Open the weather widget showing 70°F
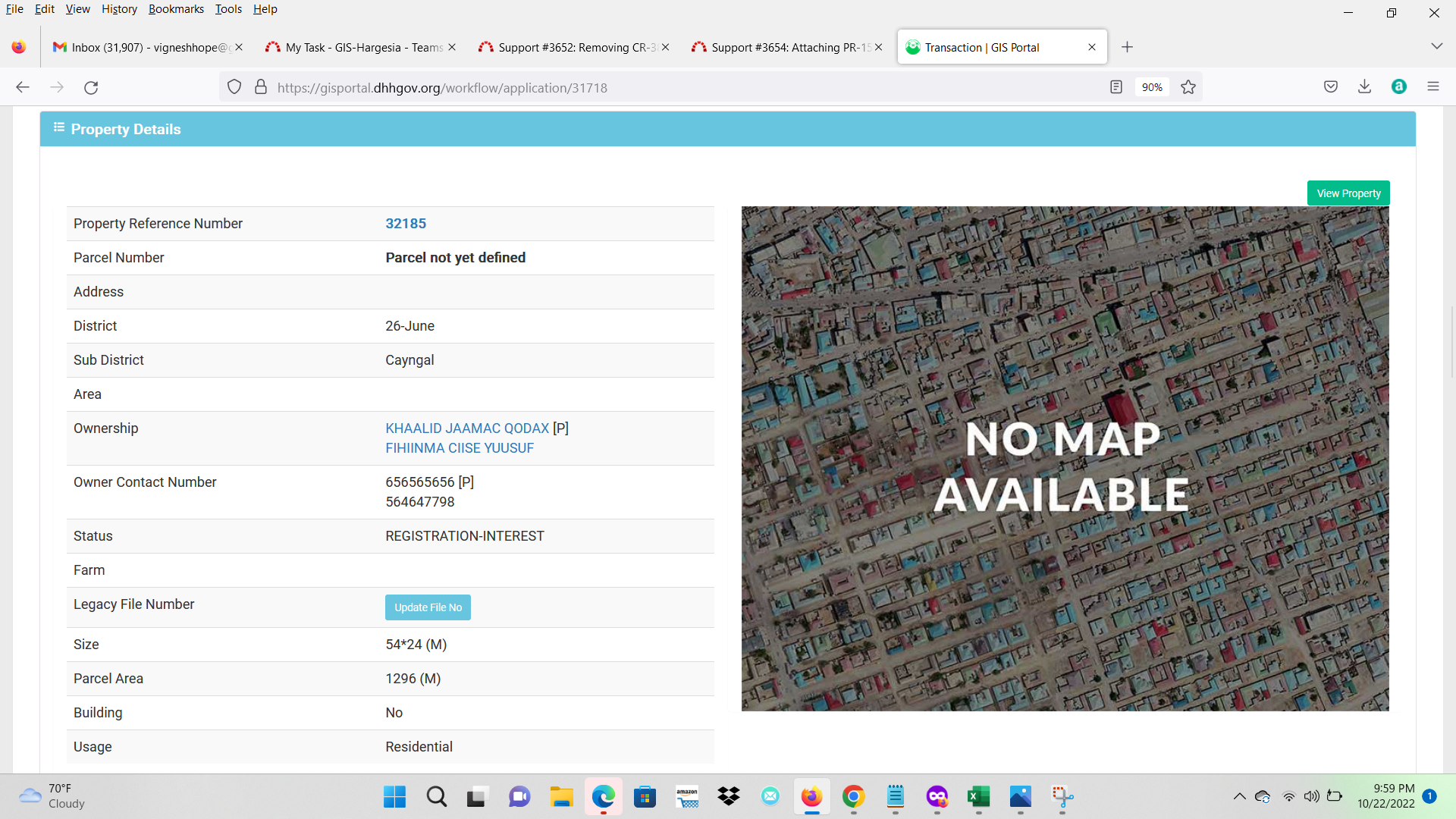This screenshot has width=1456, height=819. (53, 796)
